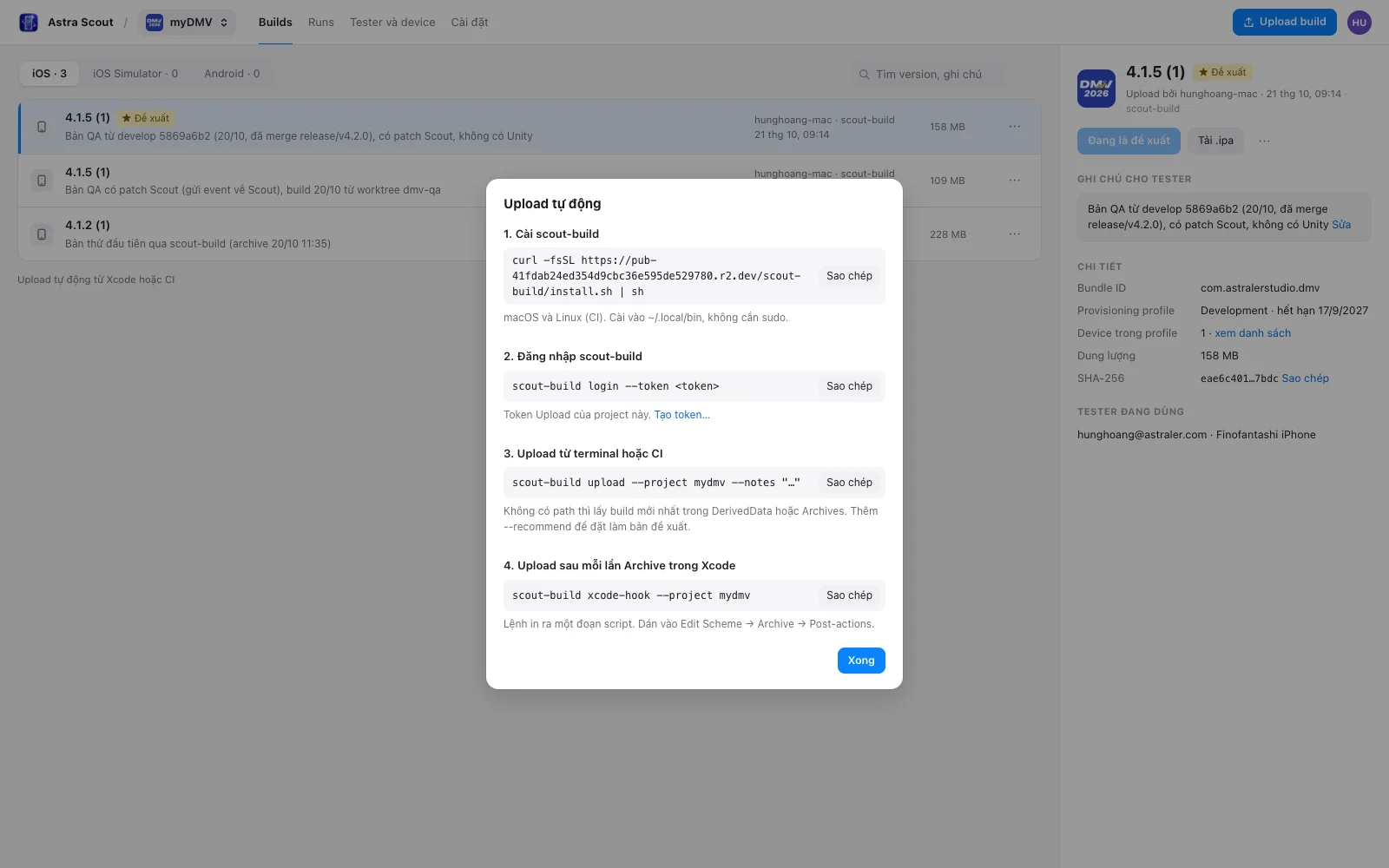Click the DMV 2026 app icon in detail panel
Viewport: 1389px width, 868px height.
click(x=1096, y=89)
